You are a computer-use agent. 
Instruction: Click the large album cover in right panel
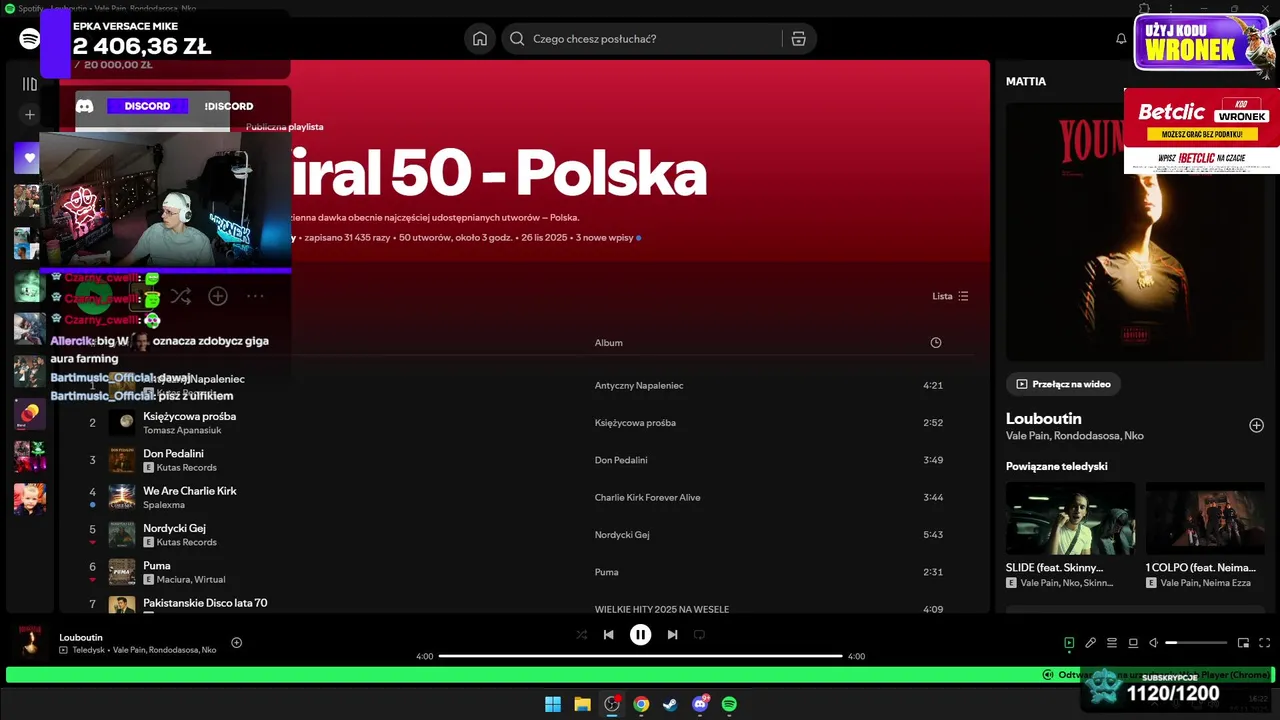pos(1135,231)
